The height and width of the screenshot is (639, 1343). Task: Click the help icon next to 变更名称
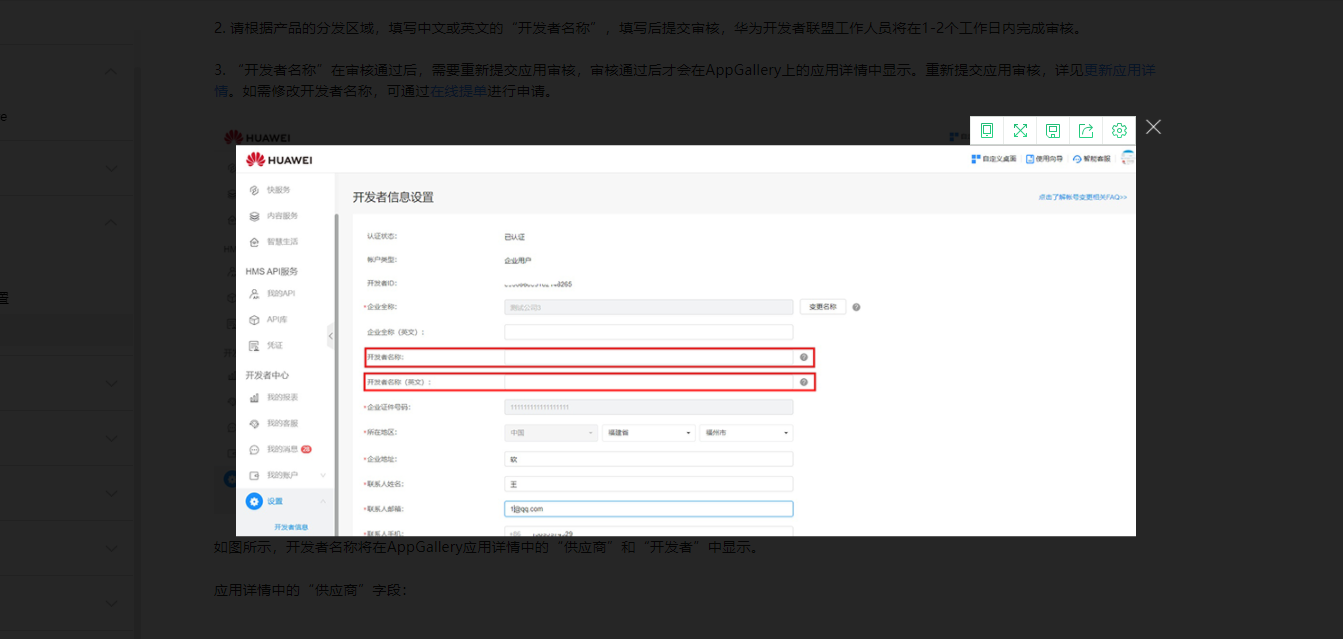coord(857,308)
